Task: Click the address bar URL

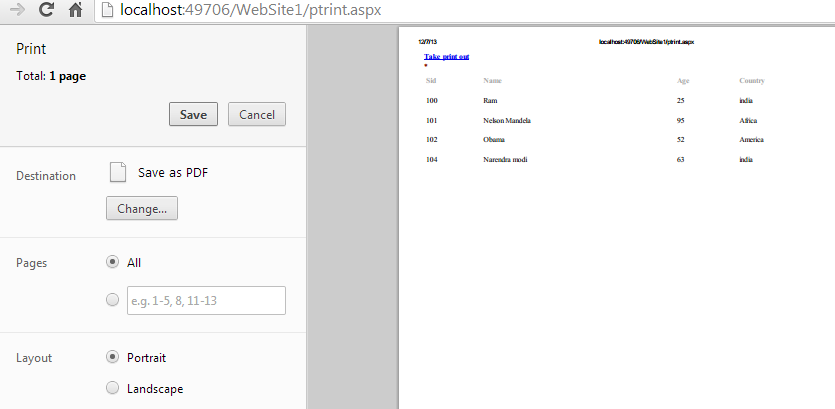Action: click(x=250, y=10)
